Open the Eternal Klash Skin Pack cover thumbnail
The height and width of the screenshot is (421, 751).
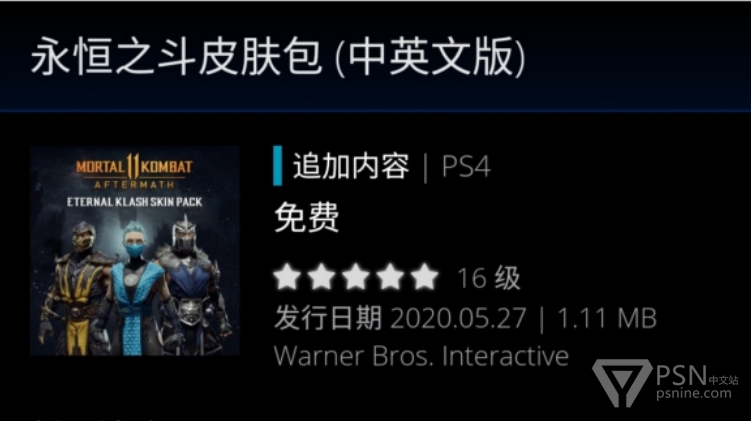point(135,251)
